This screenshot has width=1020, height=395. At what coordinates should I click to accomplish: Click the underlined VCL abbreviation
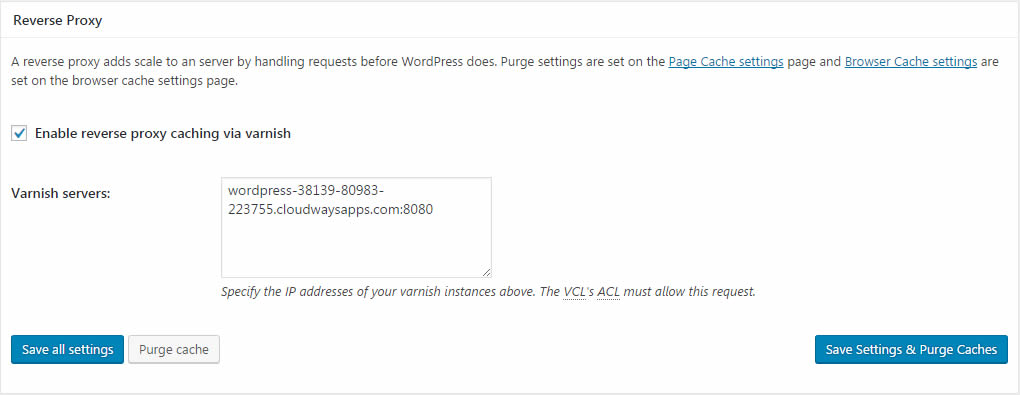(x=576, y=292)
